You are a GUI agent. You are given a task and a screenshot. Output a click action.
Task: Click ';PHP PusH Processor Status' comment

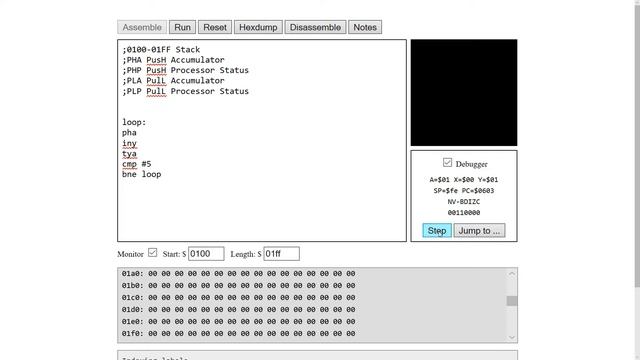point(185,70)
